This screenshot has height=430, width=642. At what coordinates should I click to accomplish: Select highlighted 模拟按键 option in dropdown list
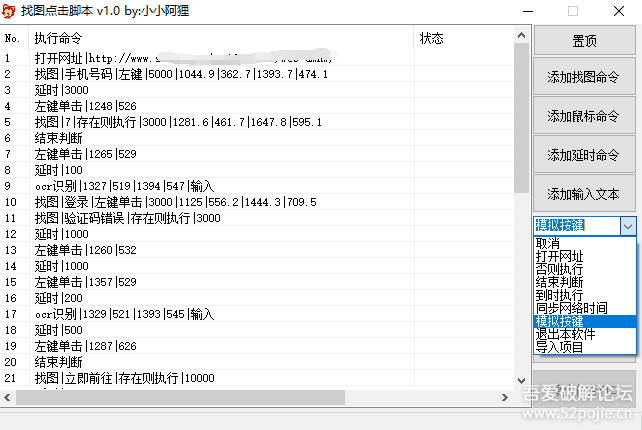[x=585, y=321]
